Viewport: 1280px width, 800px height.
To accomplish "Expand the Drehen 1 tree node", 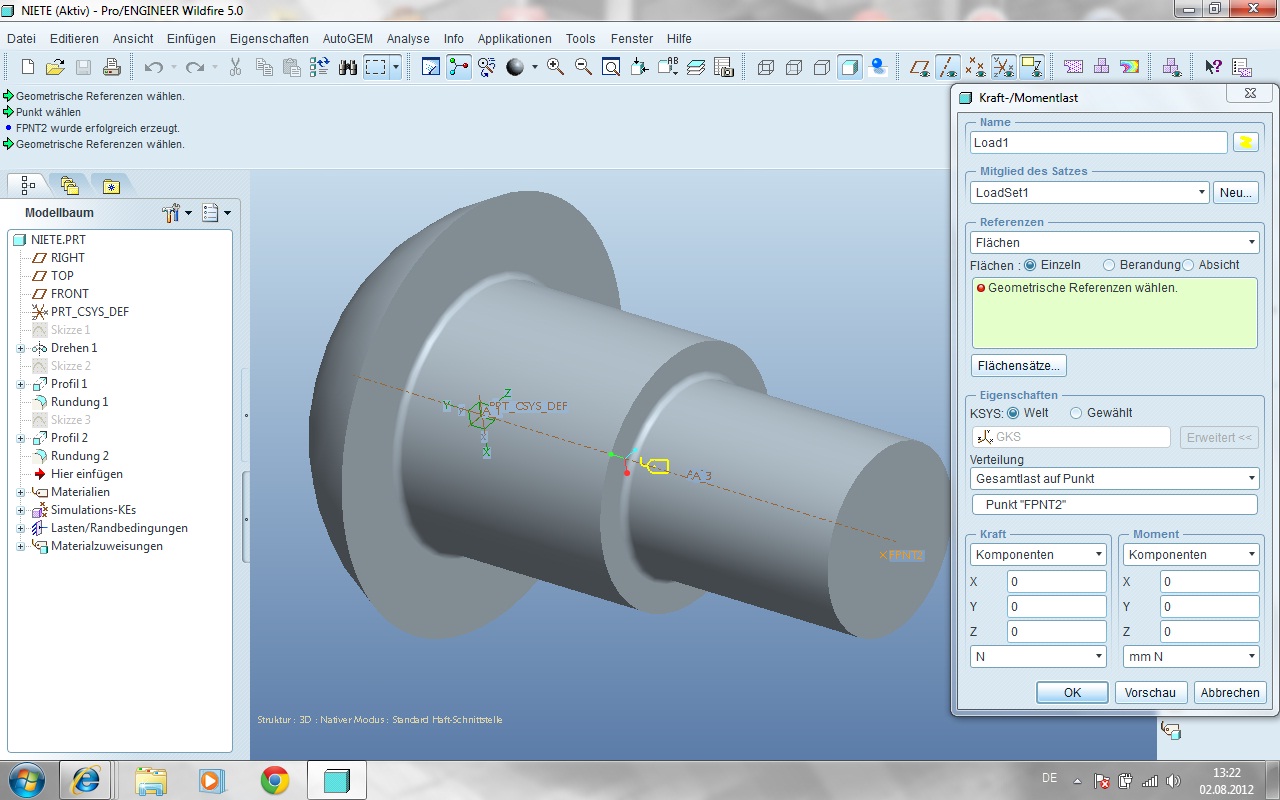I will [x=21, y=348].
